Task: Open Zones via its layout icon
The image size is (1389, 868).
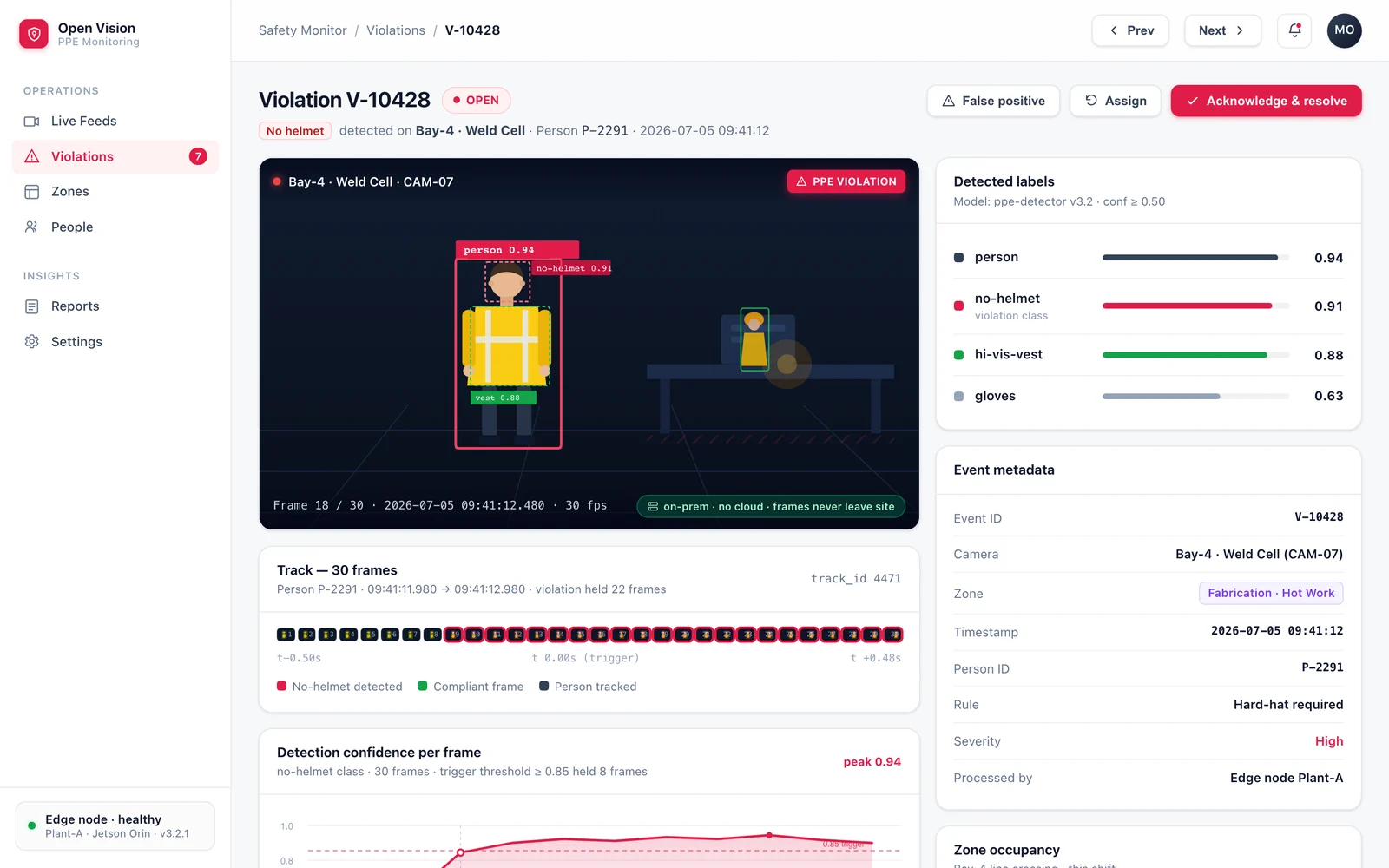Action: (32, 192)
